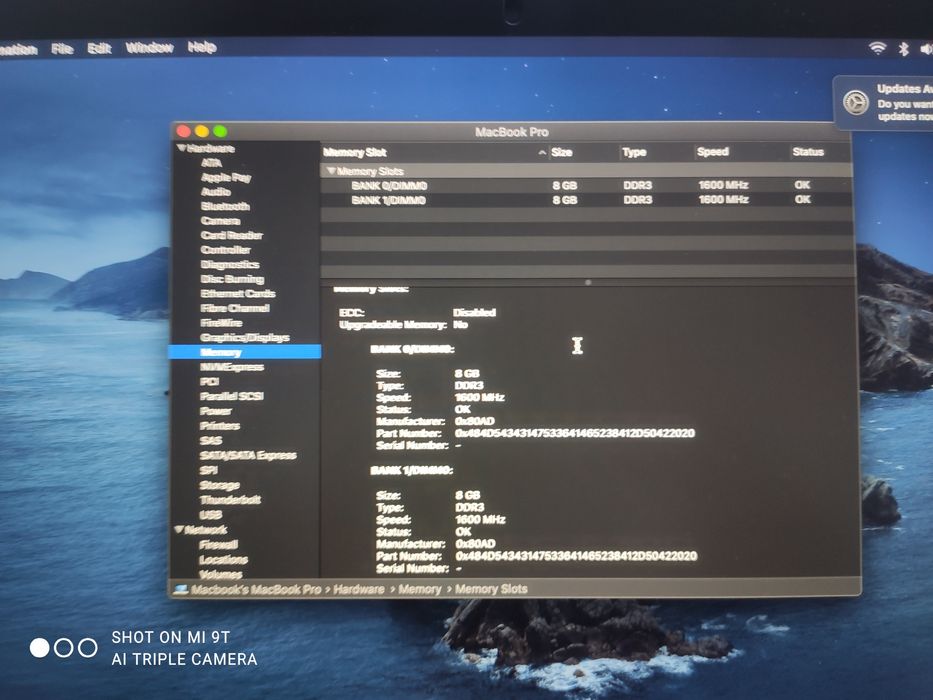Image resolution: width=933 pixels, height=700 pixels.
Task: Select Graphics/Displays in the sidebar
Action: [x=245, y=338]
